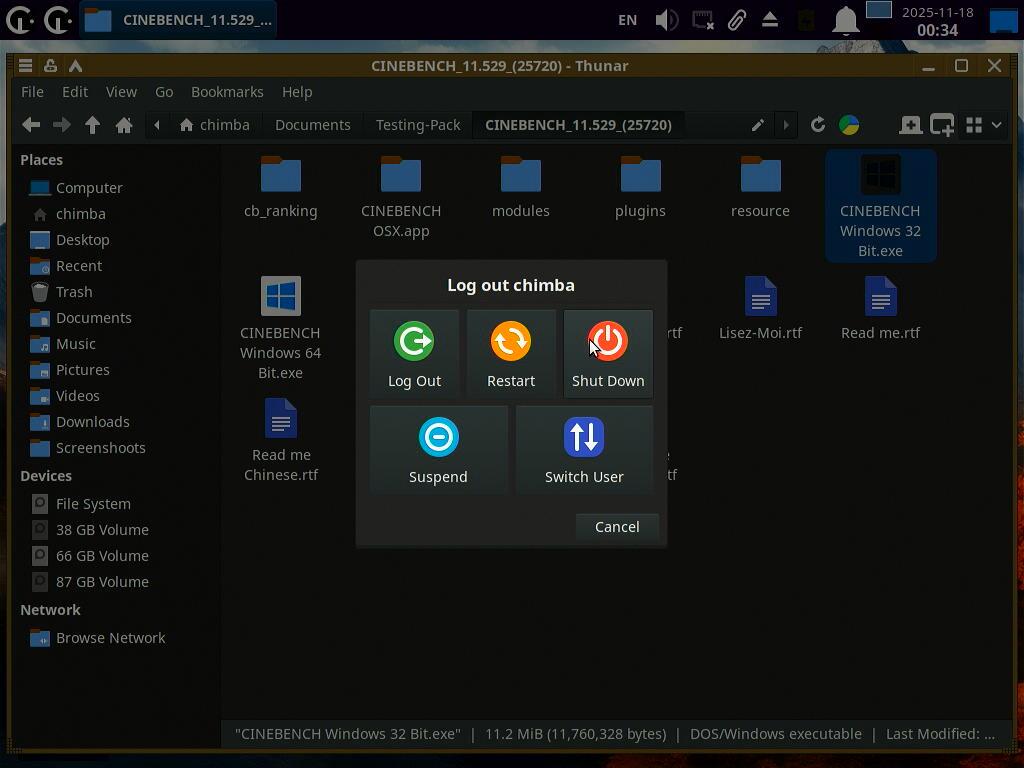Viewport: 1024px width, 768px height.
Task: Open the notifications bell icon
Action: [846, 20]
